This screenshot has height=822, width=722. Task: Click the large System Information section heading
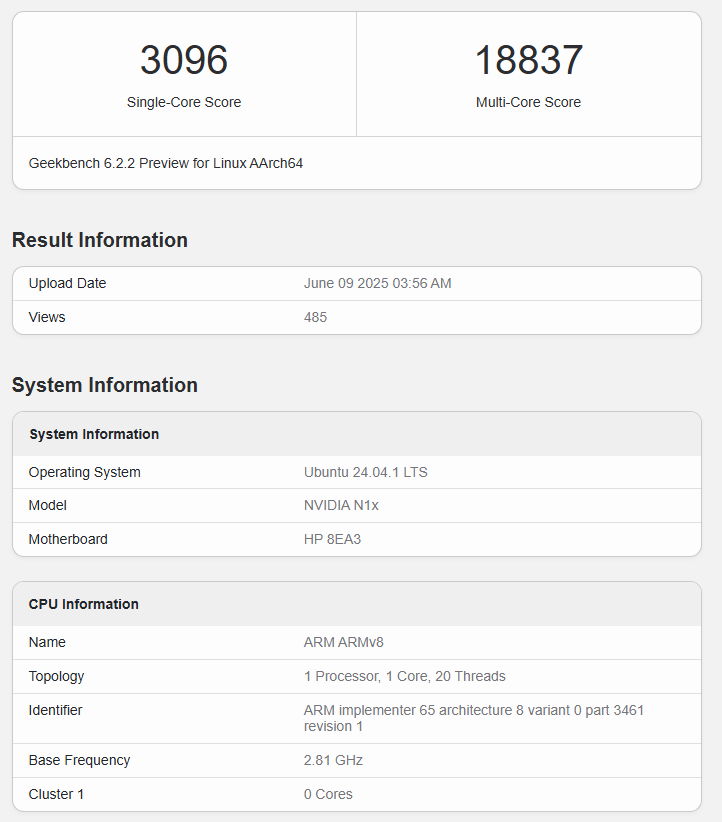pyautogui.click(x=105, y=385)
